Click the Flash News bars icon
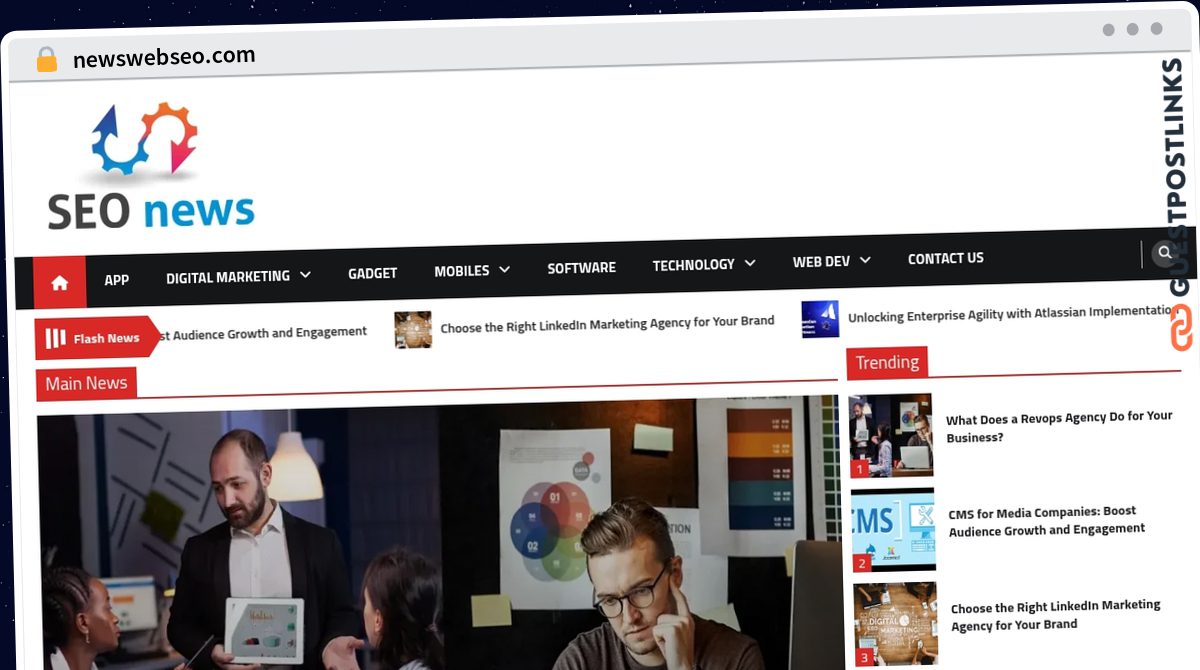1200x670 pixels. (56, 338)
